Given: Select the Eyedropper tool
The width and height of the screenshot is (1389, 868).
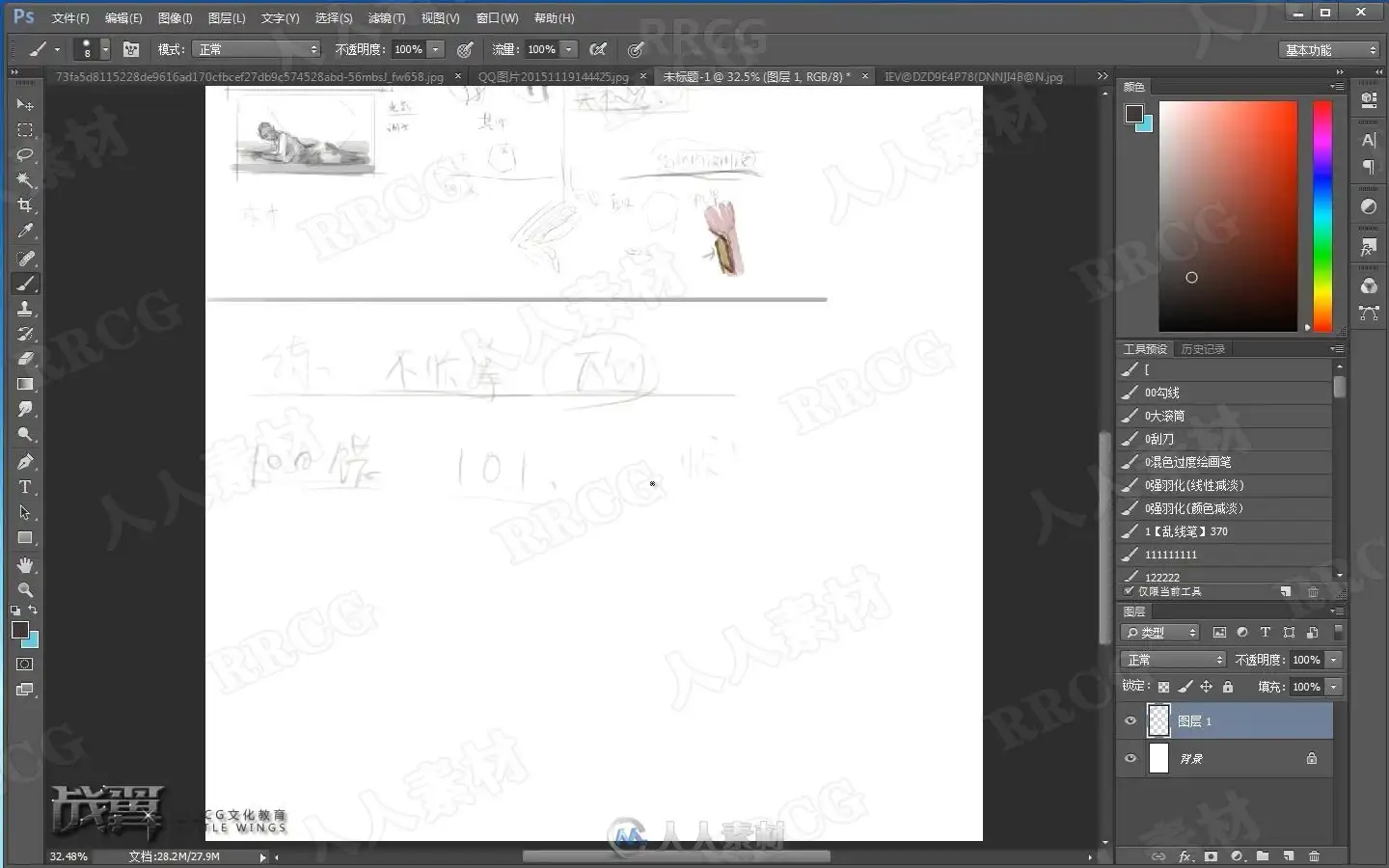Looking at the screenshot, I should pyautogui.click(x=25, y=231).
